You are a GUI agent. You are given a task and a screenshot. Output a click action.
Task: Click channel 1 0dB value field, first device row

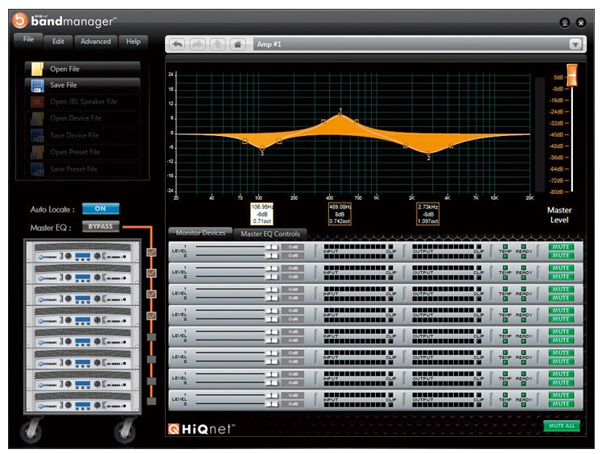(293, 247)
